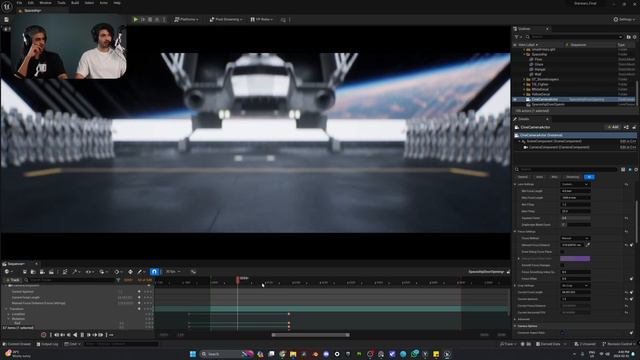The image size is (640, 360).
Task: Open the Window menu
Action: point(45,3)
